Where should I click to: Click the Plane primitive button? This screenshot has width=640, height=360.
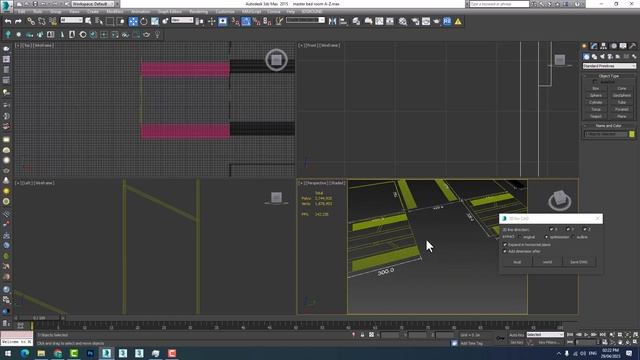click(x=622, y=116)
